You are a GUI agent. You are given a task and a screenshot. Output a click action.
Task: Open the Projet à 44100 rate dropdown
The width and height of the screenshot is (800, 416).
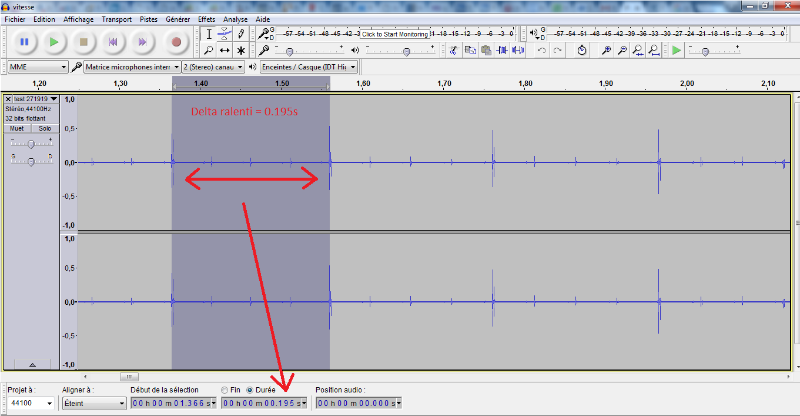point(30,403)
